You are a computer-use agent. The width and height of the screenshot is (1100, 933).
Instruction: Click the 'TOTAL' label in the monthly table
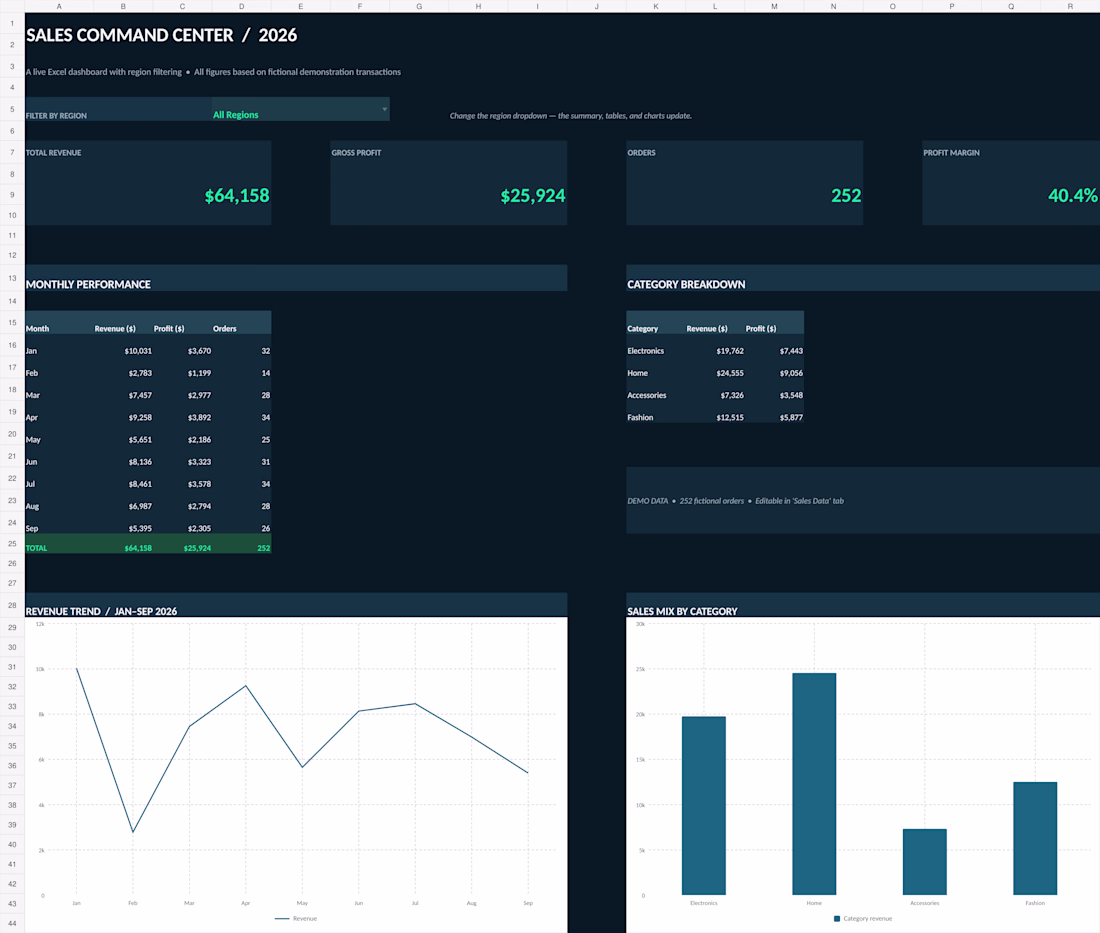point(36,548)
